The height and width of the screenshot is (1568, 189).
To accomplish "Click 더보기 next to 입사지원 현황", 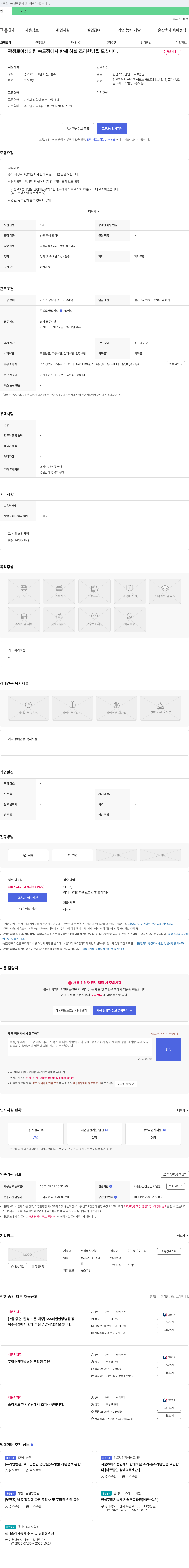I will pyautogui.click(x=182, y=1110).
